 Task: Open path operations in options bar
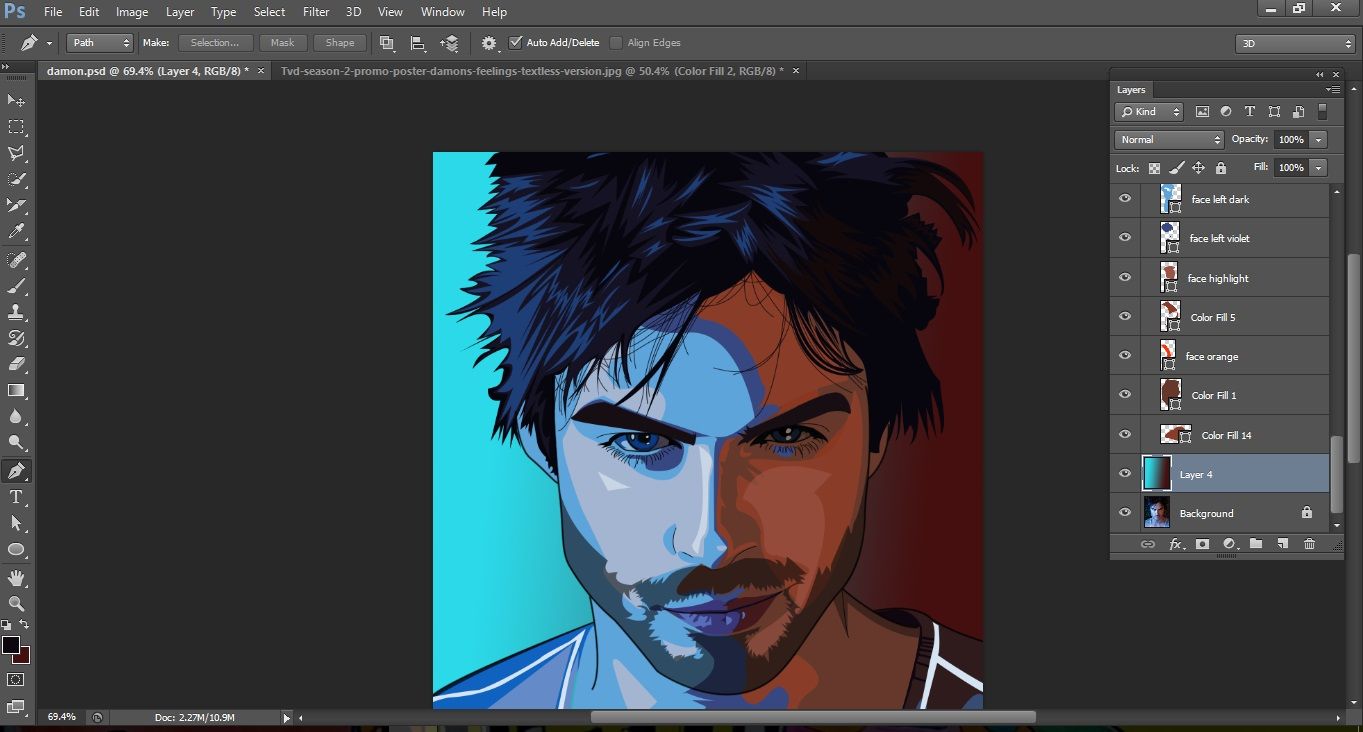[387, 43]
